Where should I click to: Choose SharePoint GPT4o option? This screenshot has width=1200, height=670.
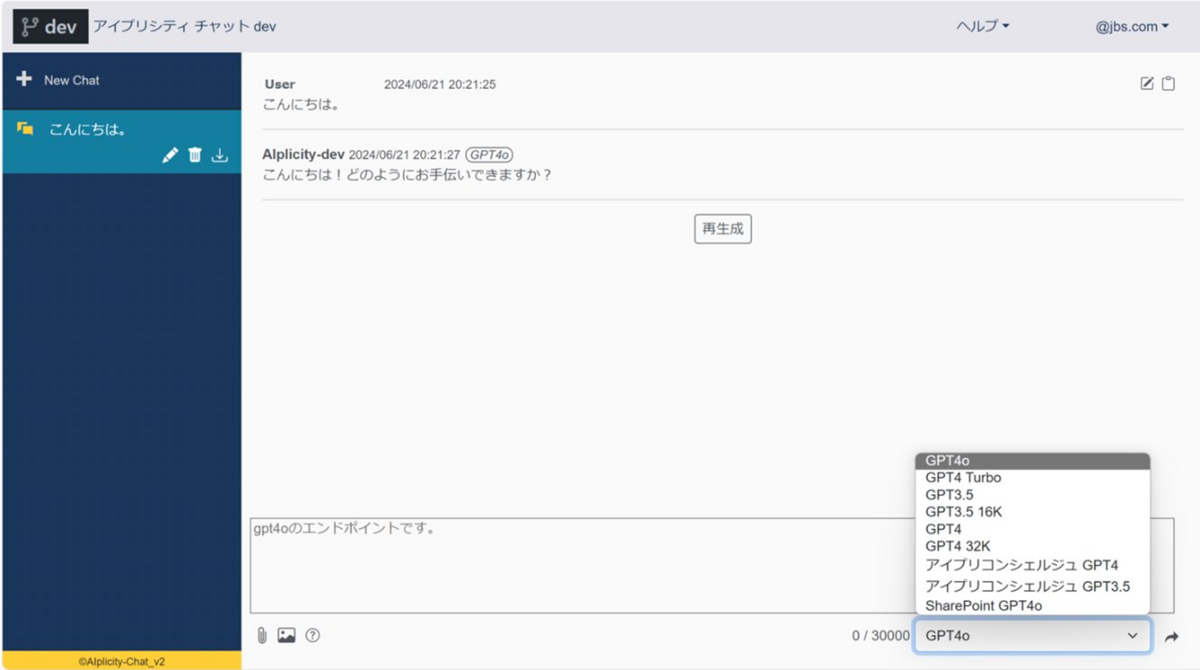pos(1032,605)
